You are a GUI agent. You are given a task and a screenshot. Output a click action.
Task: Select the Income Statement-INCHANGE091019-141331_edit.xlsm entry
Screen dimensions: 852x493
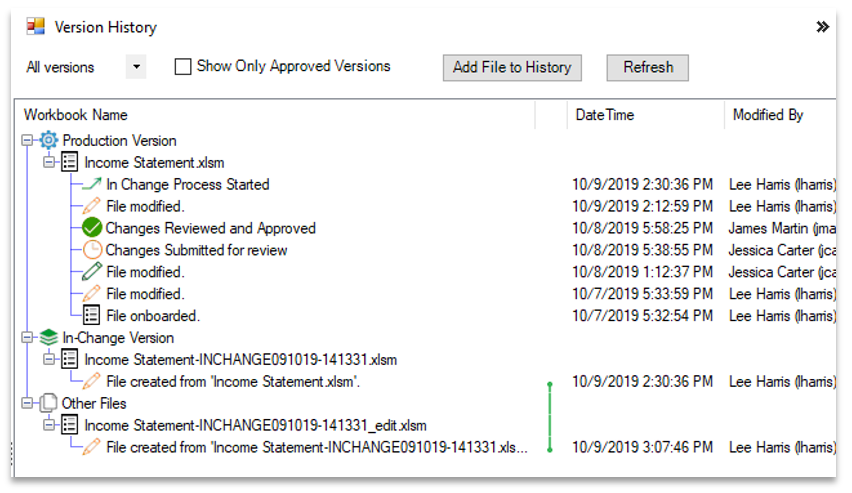click(x=255, y=425)
